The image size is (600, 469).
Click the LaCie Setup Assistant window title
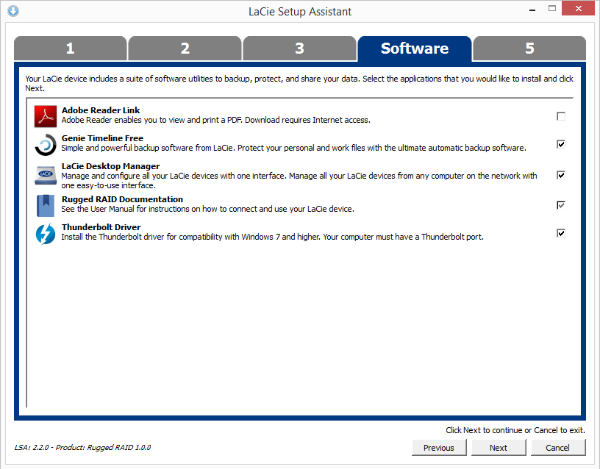pos(300,11)
